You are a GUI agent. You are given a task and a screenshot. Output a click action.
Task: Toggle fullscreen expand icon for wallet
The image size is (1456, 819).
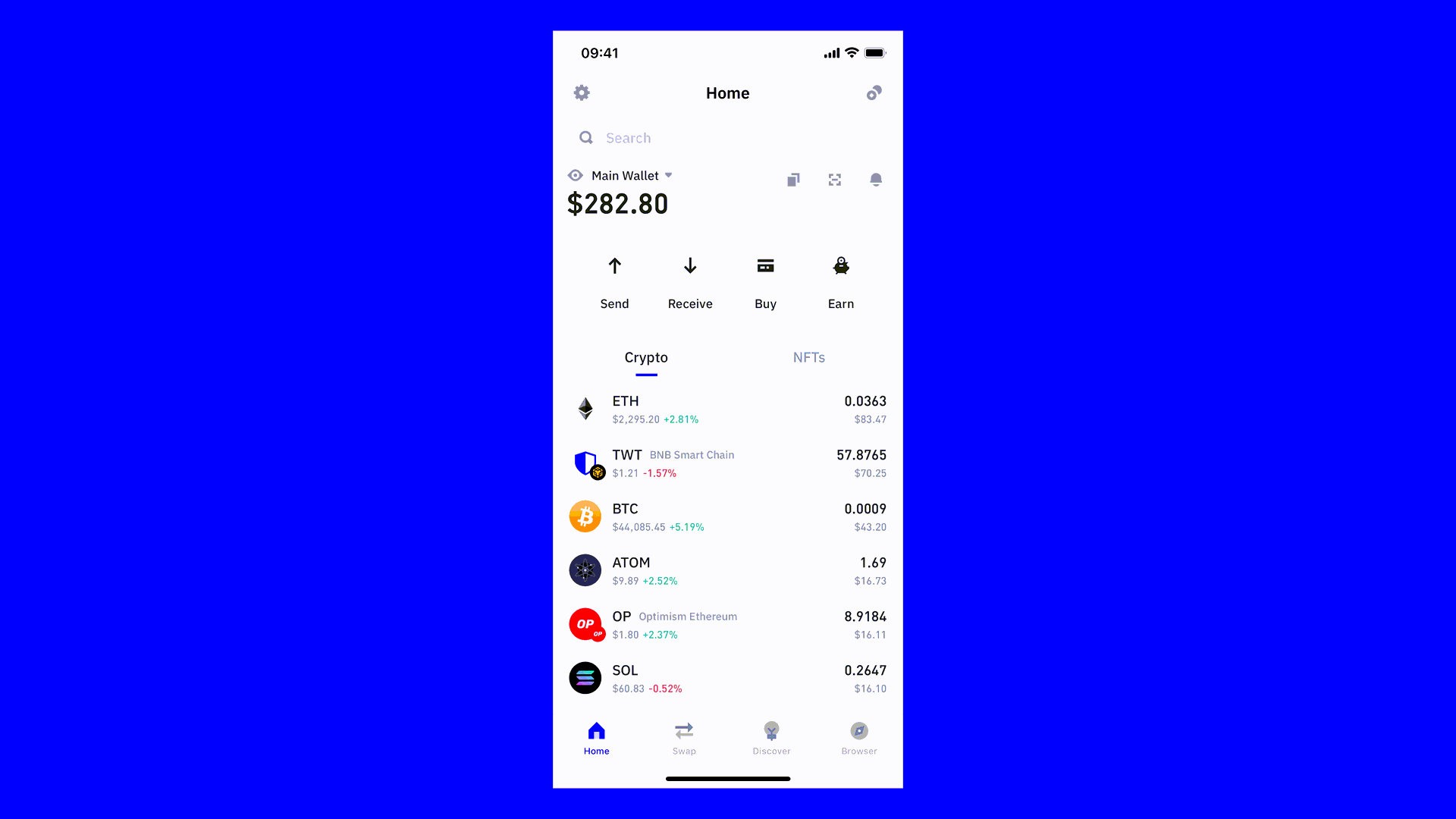(834, 179)
